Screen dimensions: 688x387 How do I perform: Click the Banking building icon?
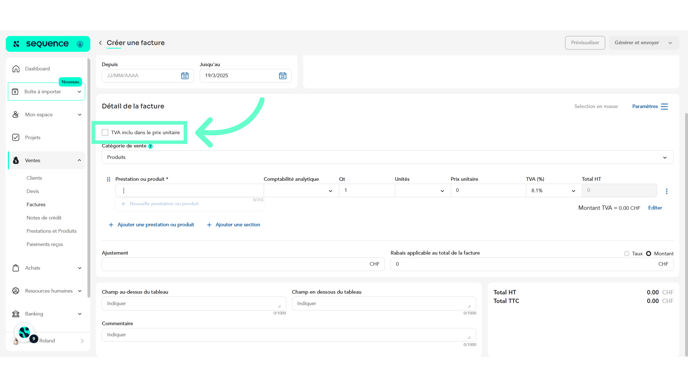pos(16,314)
